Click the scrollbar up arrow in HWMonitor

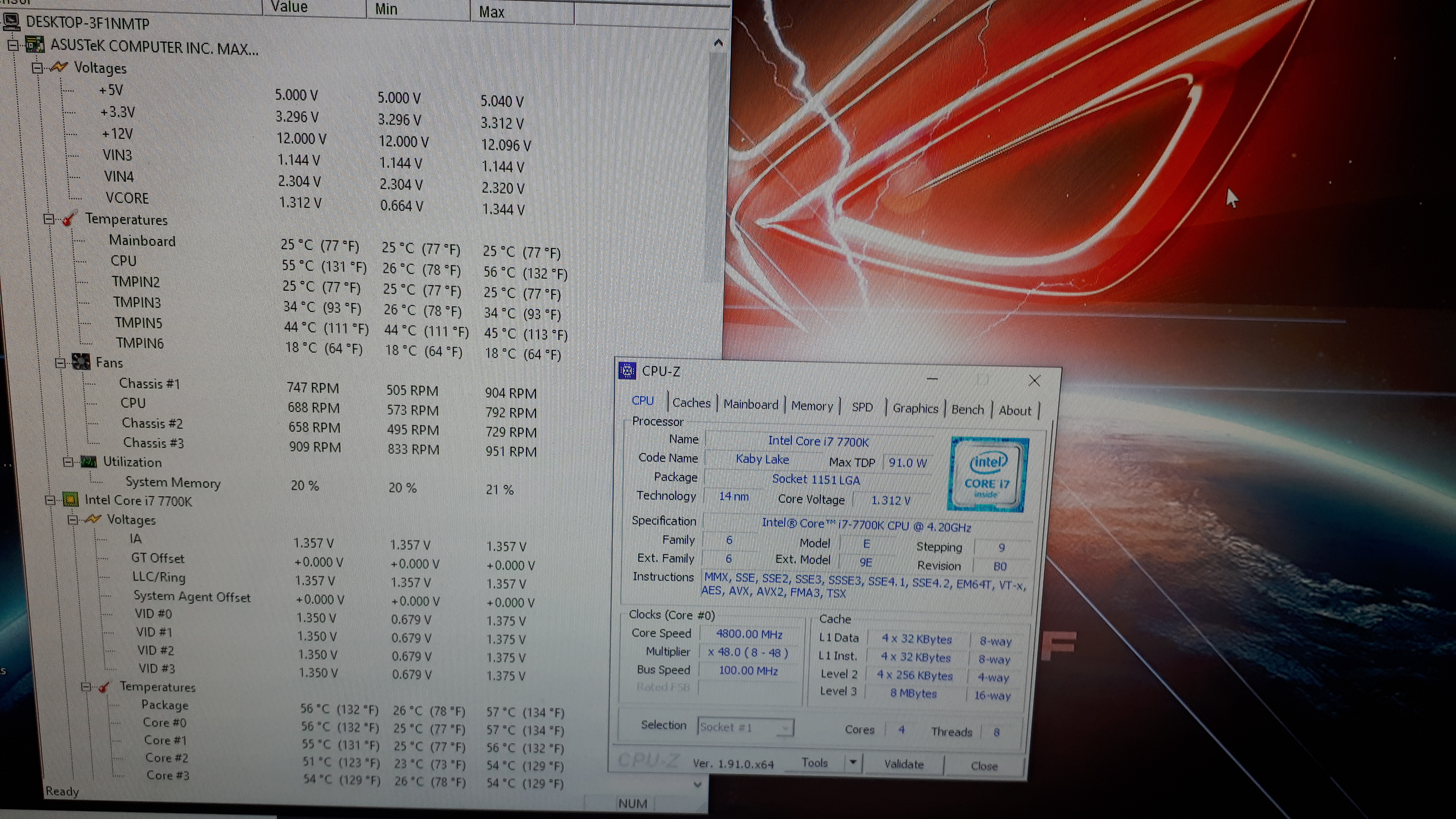tap(719, 43)
